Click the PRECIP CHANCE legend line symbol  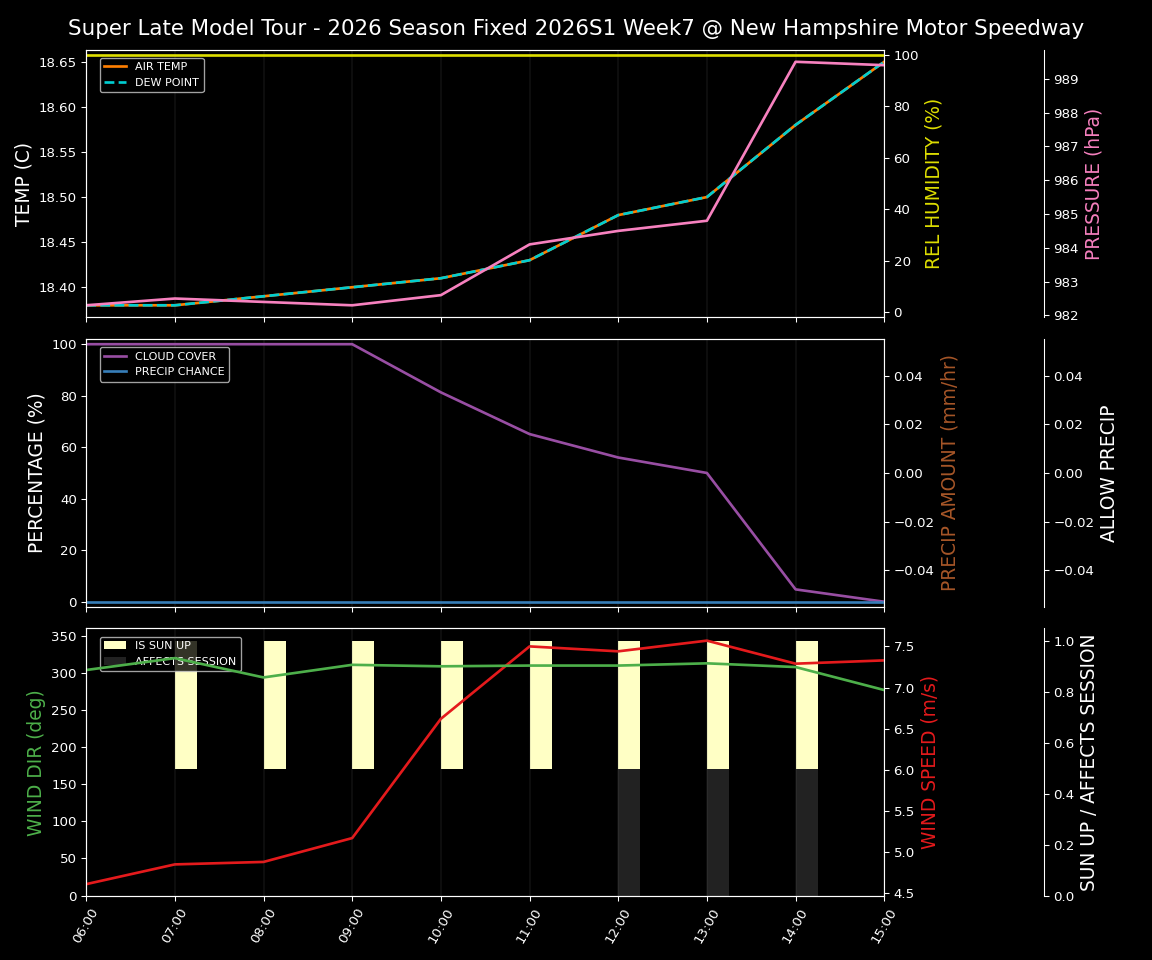tap(116, 370)
